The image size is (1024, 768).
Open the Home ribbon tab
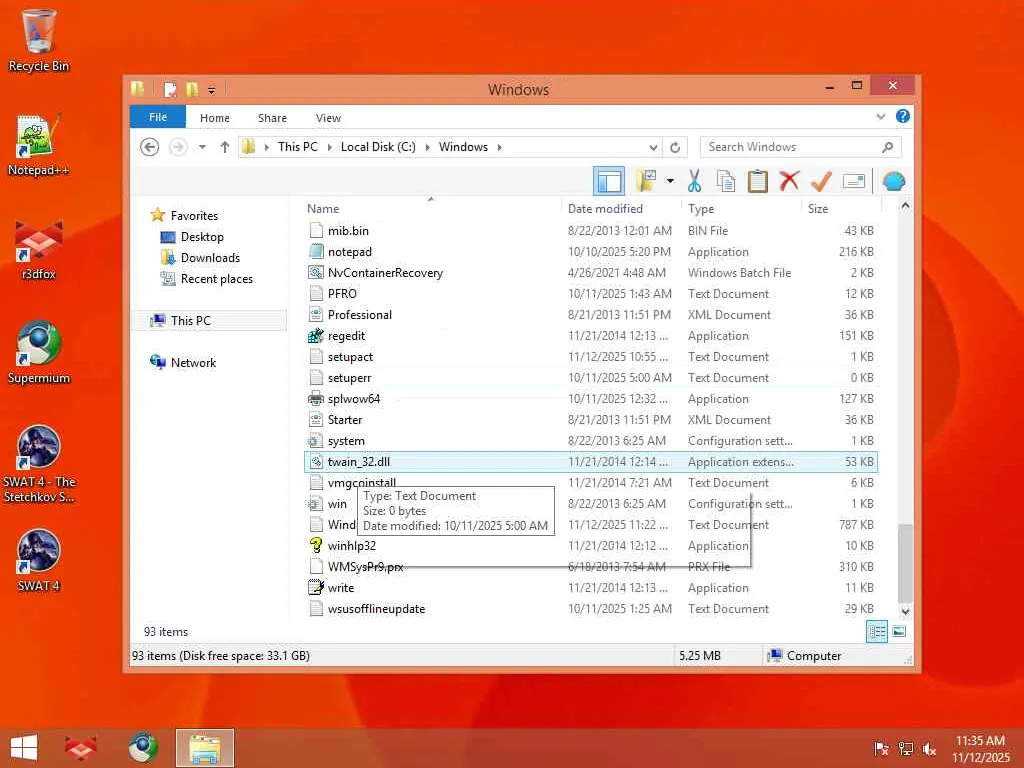pos(215,118)
